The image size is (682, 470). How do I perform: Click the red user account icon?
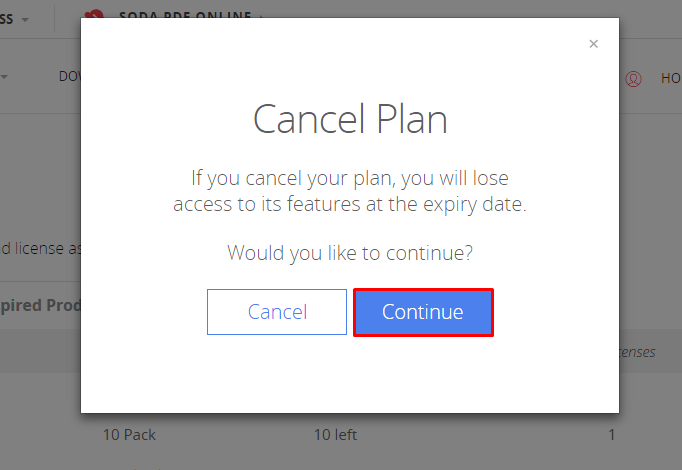[x=633, y=79]
